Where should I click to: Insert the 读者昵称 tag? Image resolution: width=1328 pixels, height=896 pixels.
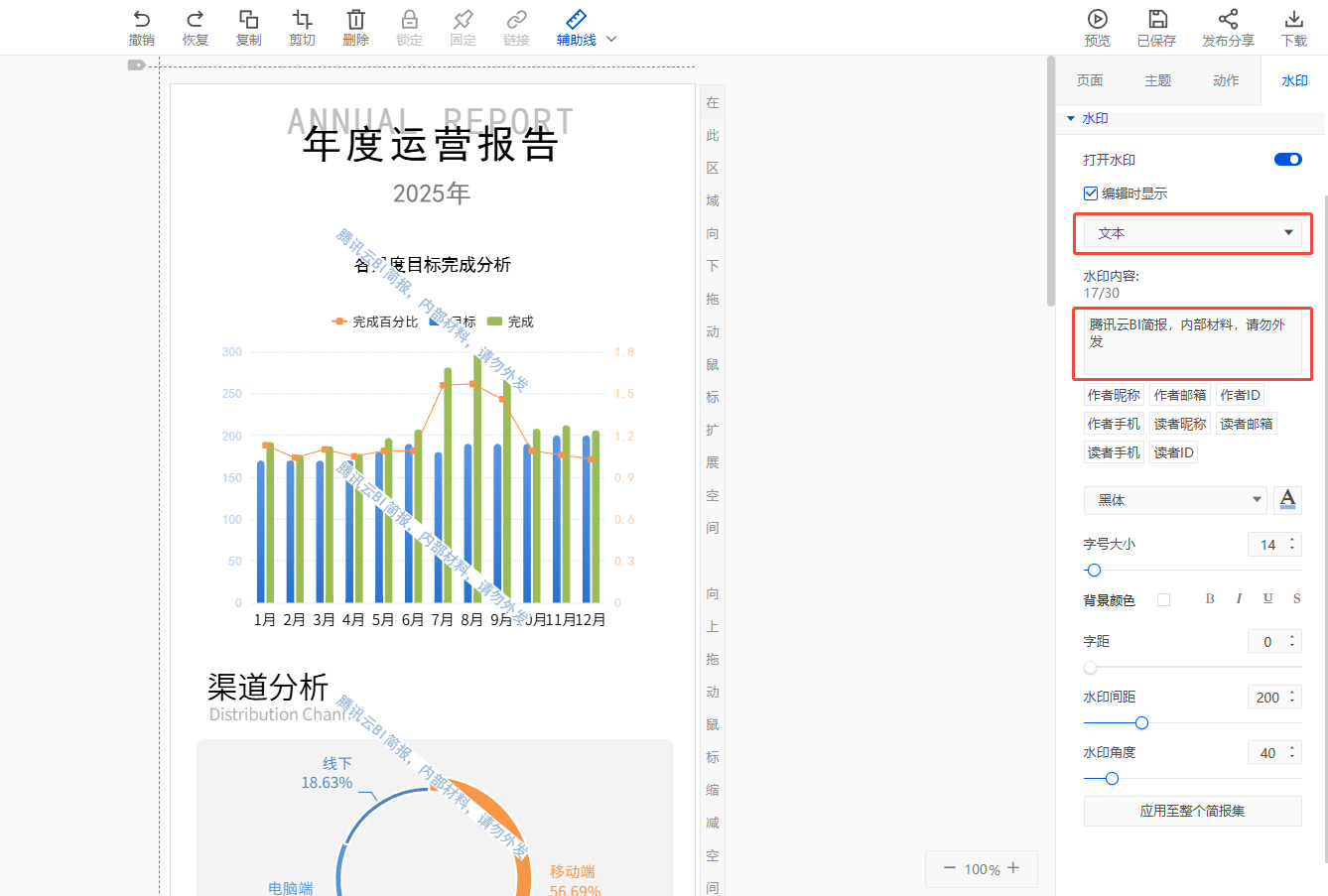click(1180, 424)
